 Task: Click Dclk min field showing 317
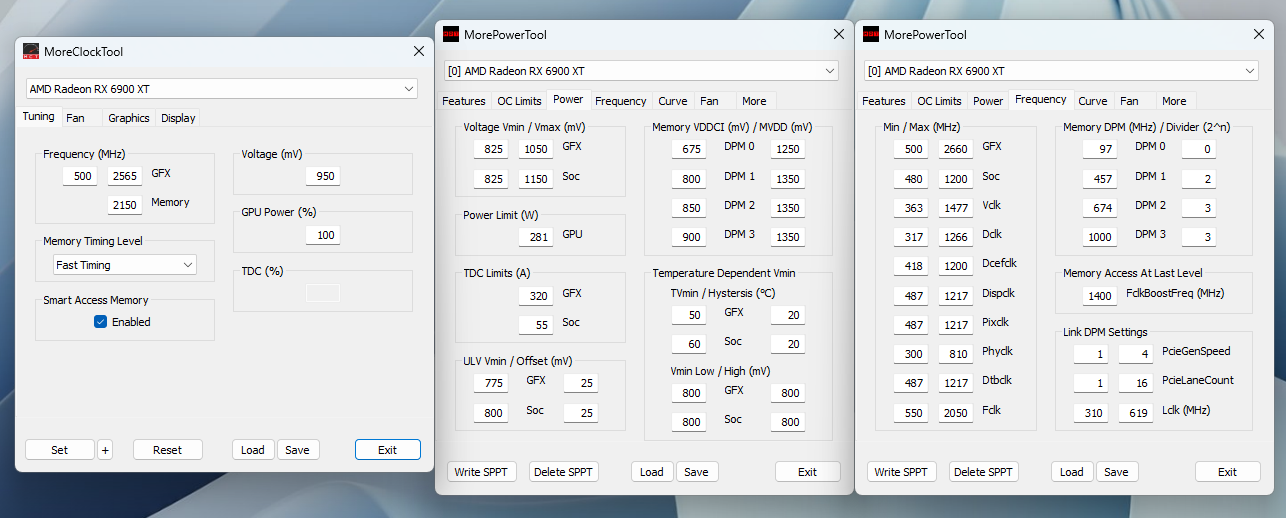click(x=911, y=237)
